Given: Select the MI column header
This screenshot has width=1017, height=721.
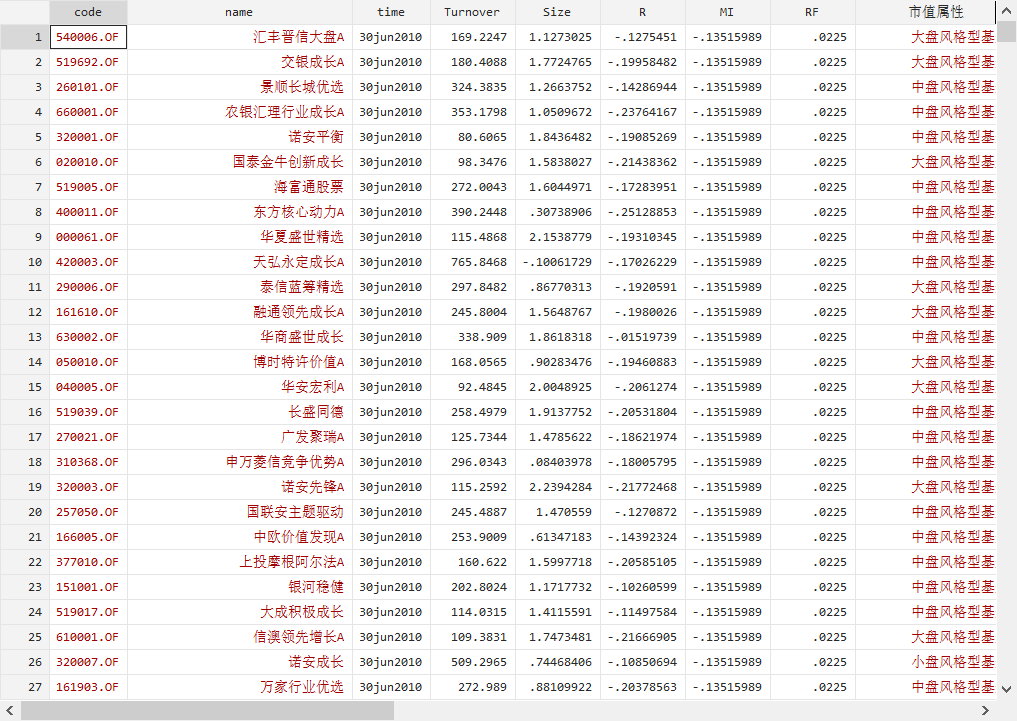Looking at the screenshot, I should (728, 12).
